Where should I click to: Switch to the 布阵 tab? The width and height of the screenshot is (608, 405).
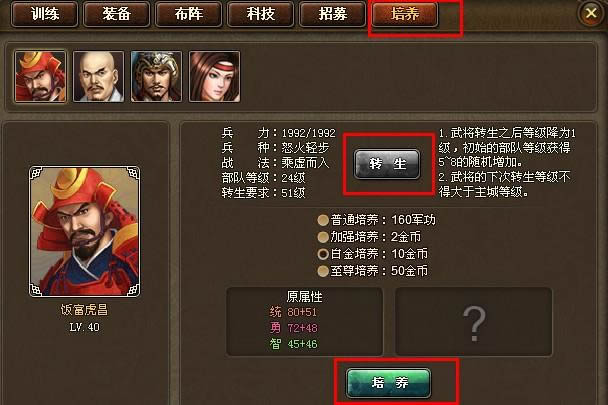188,14
